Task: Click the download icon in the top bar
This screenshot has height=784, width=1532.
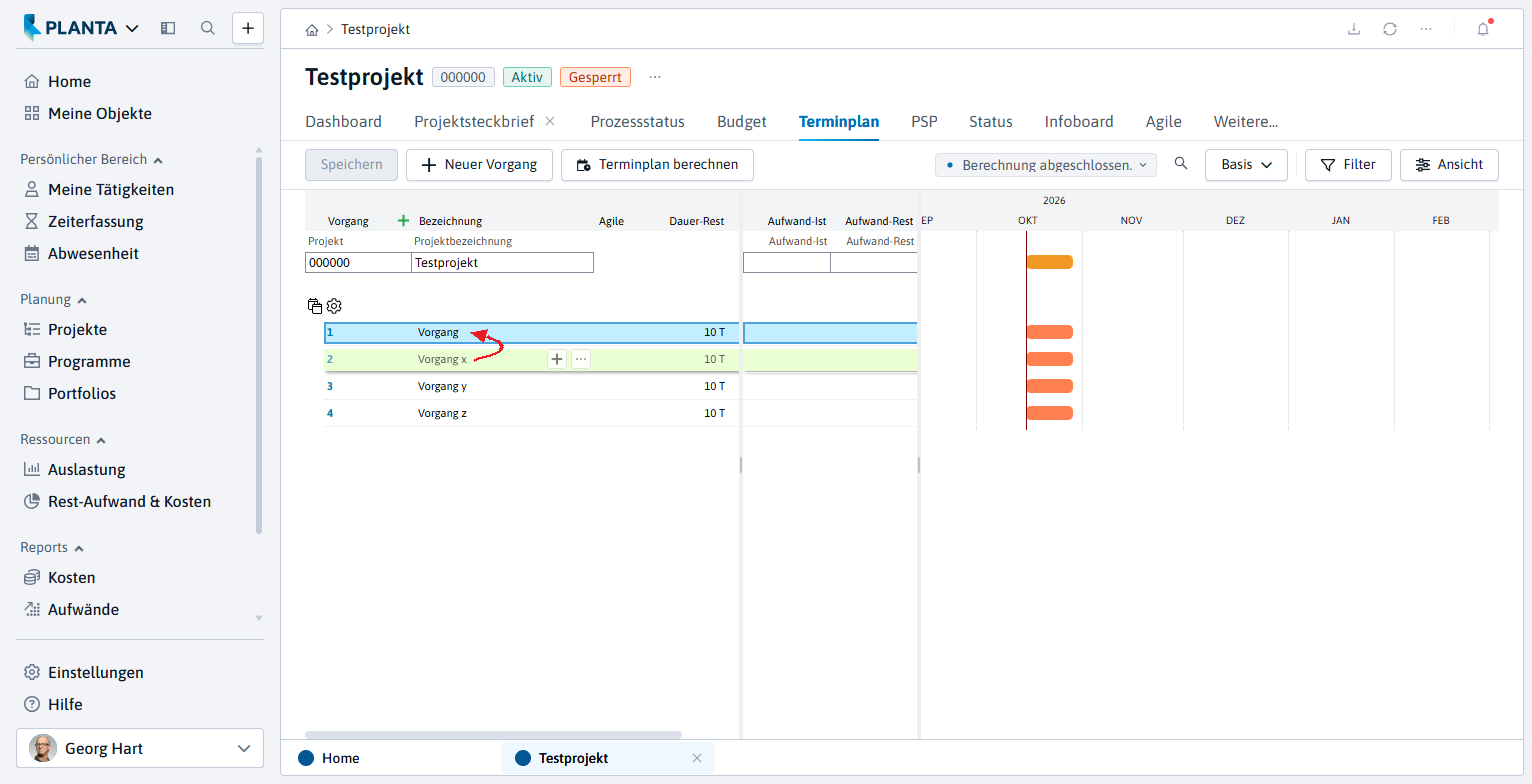Action: 1354,29
